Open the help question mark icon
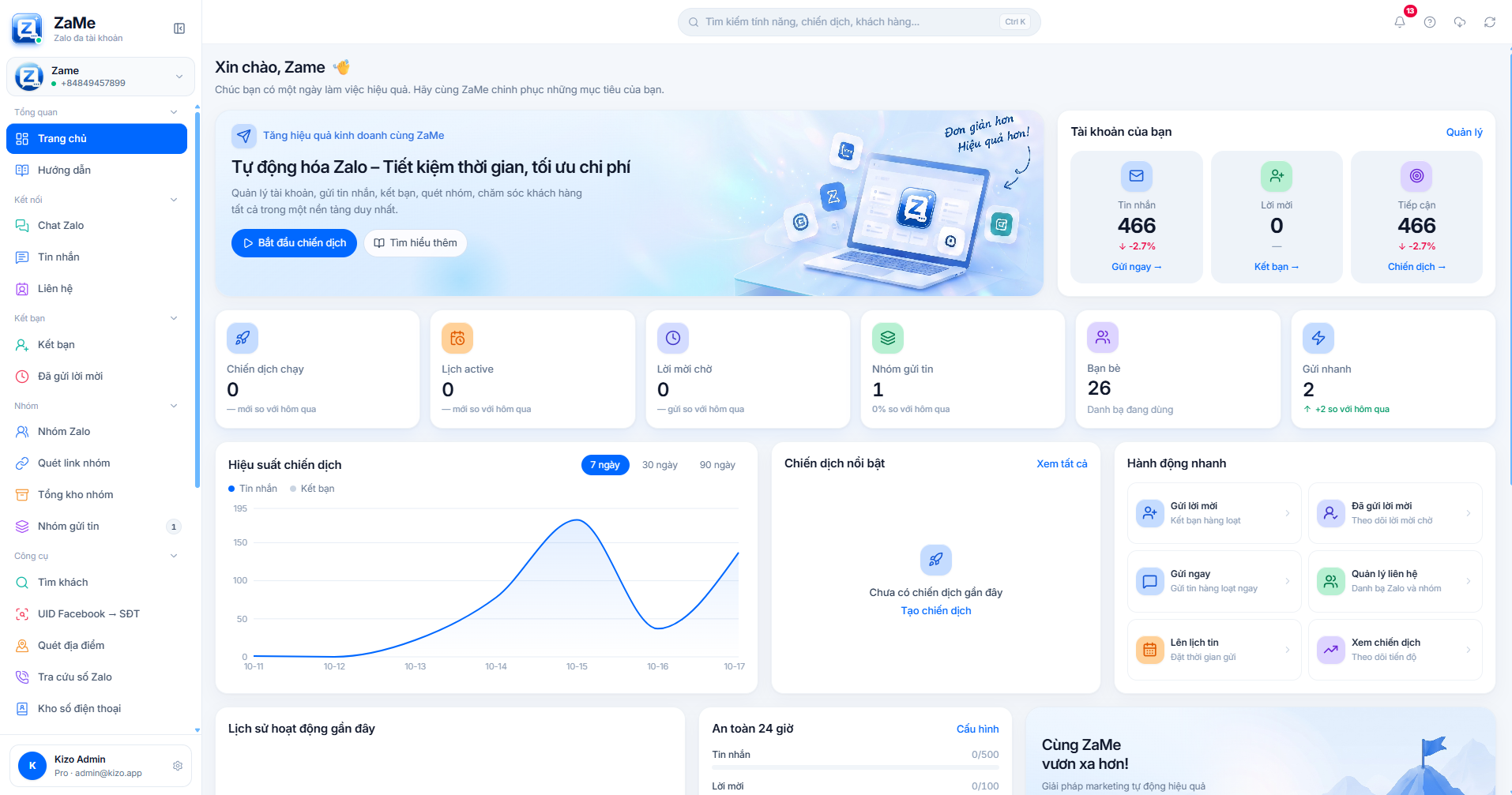 1430,22
